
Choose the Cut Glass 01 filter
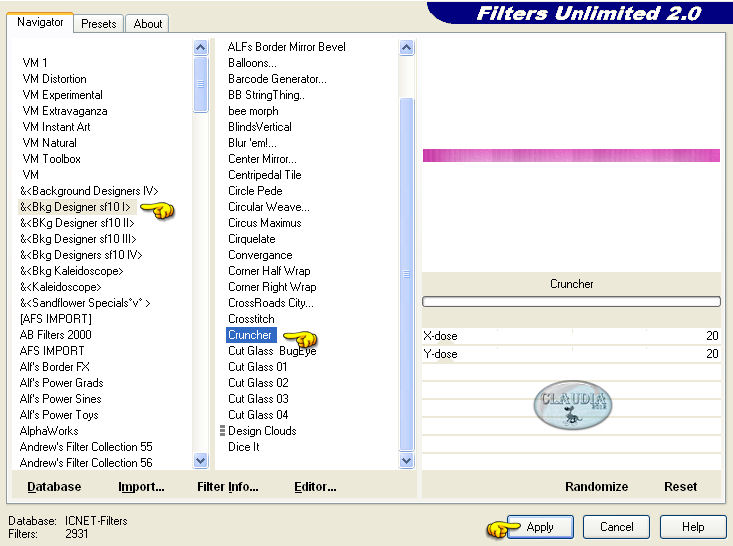(258, 366)
